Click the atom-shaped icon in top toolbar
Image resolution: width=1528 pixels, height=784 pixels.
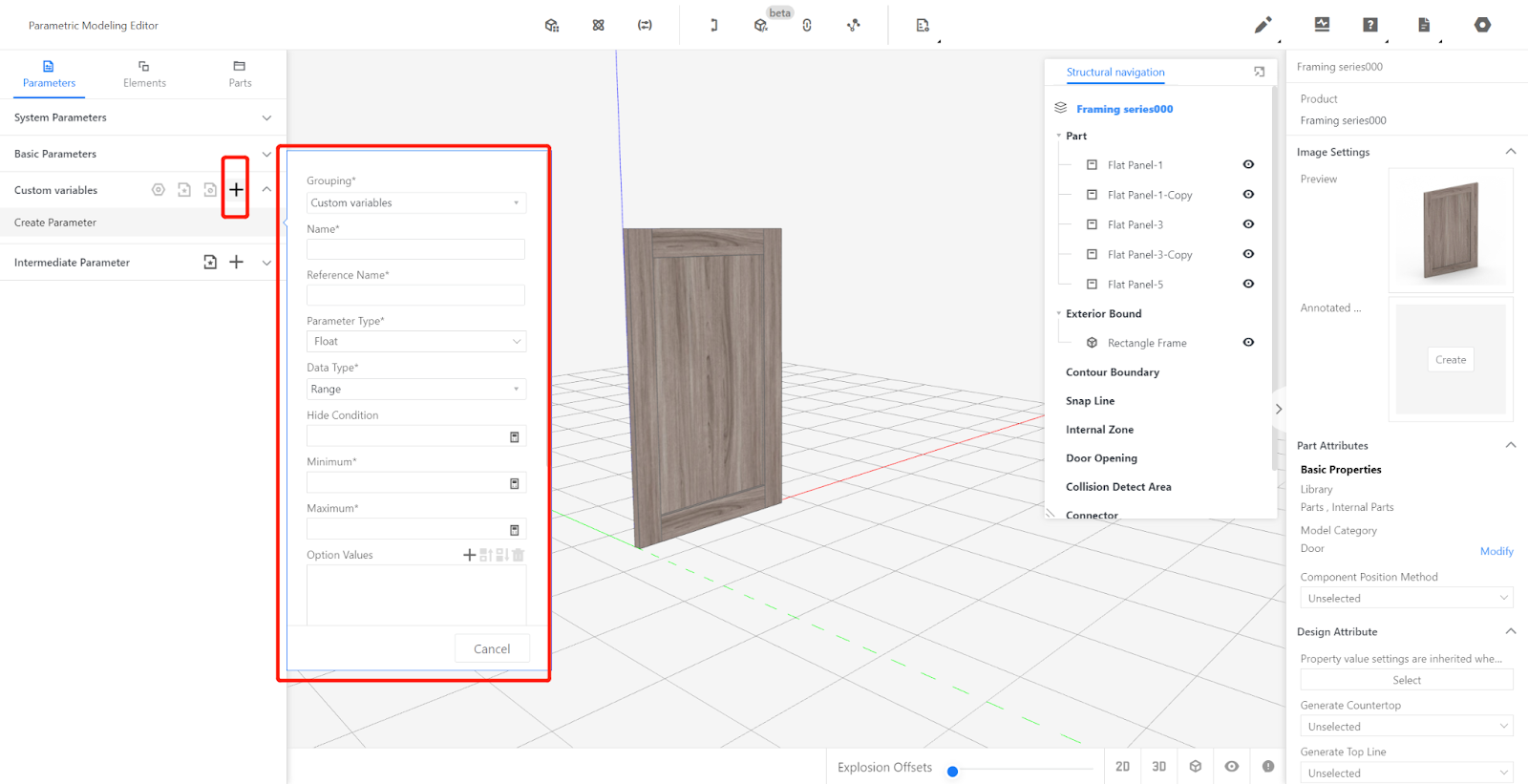[598, 26]
